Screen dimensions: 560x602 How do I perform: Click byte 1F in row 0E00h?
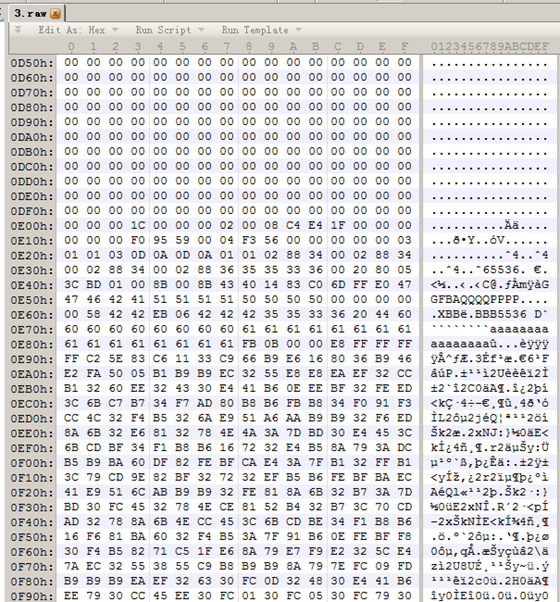tap(338, 225)
